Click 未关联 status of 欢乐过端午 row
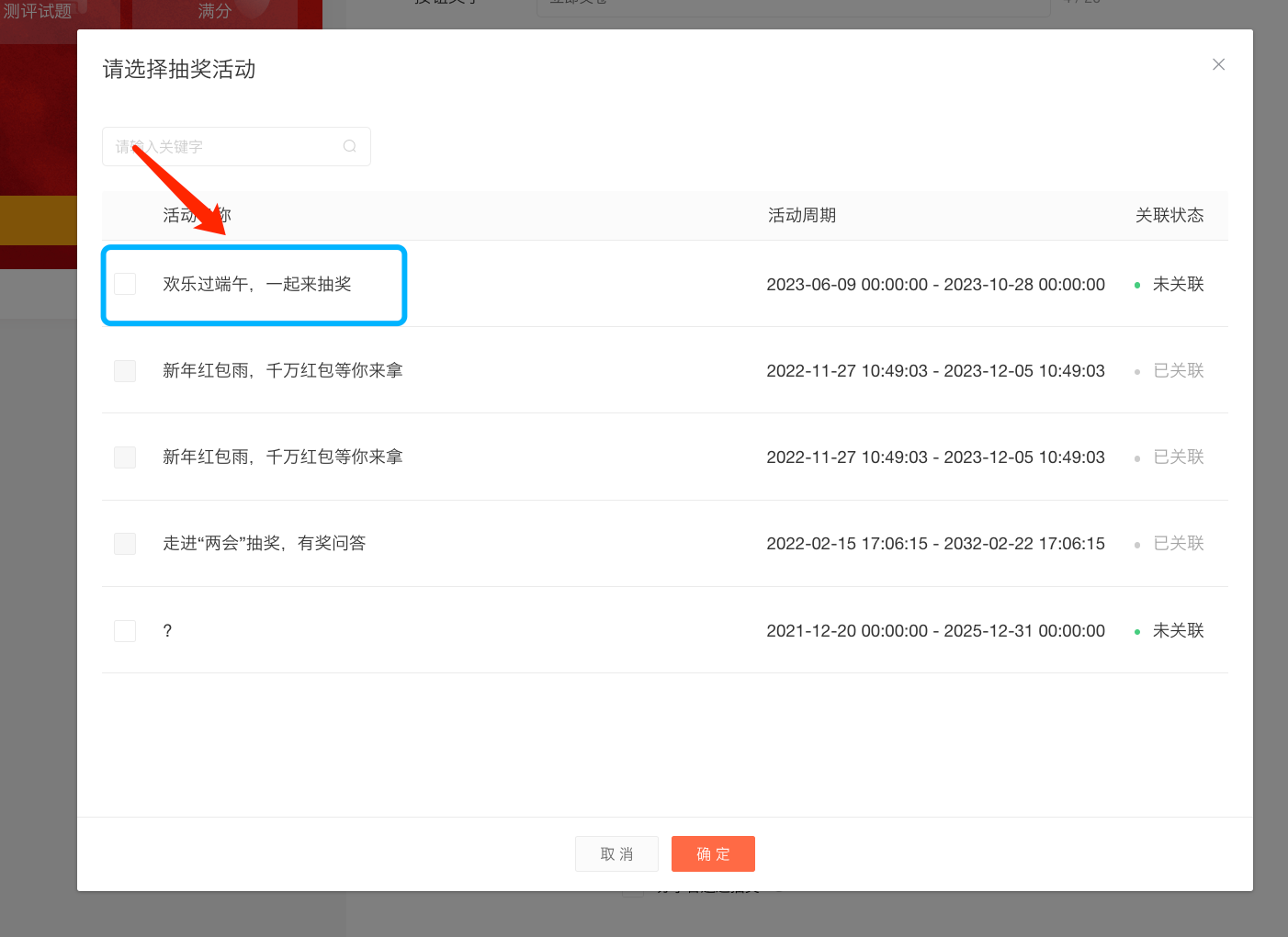1288x937 pixels. 1178,285
